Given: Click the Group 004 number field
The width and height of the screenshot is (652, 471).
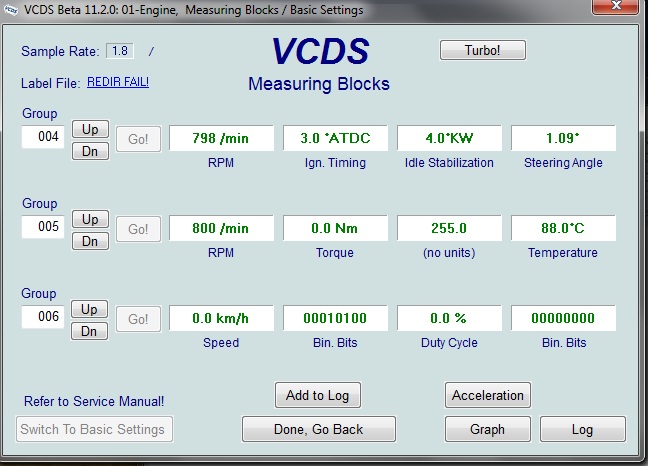Looking at the screenshot, I should (x=43, y=136).
